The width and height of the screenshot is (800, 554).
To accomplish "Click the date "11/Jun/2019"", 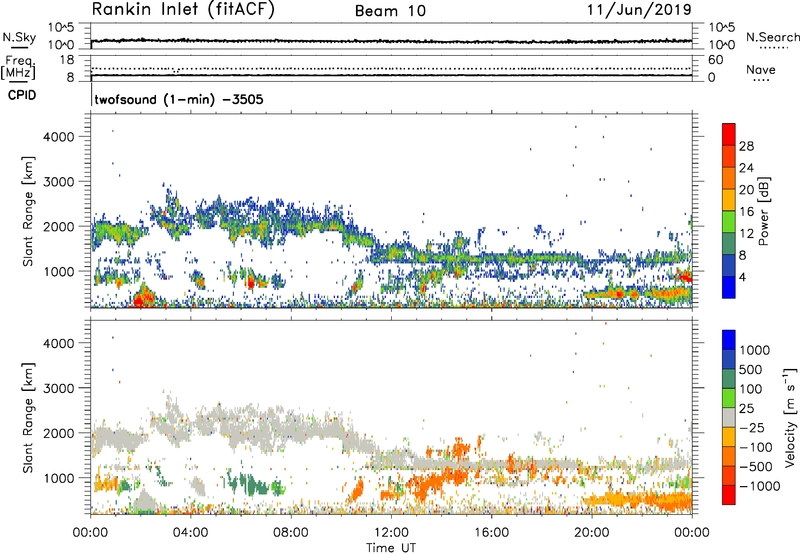I will click(x=639, y=10).
